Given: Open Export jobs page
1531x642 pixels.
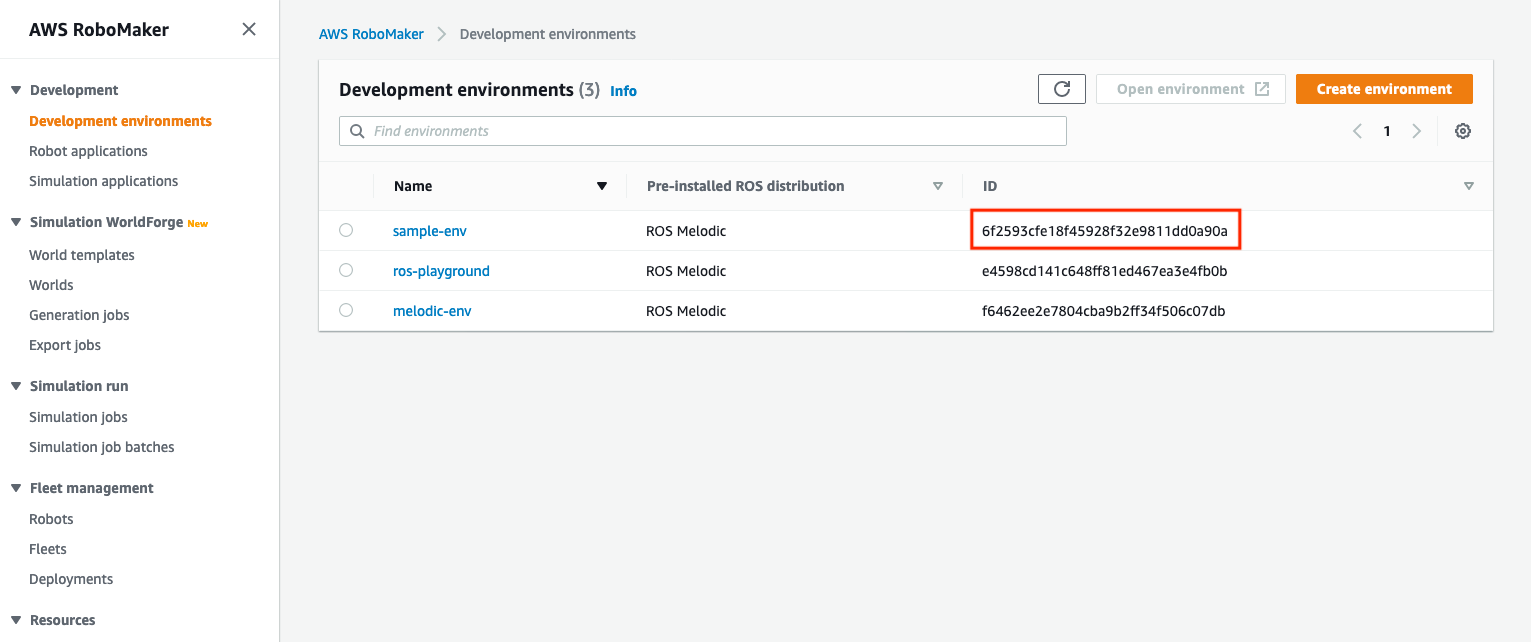Looking at the screenshot, I should click(x=65, y=345).
